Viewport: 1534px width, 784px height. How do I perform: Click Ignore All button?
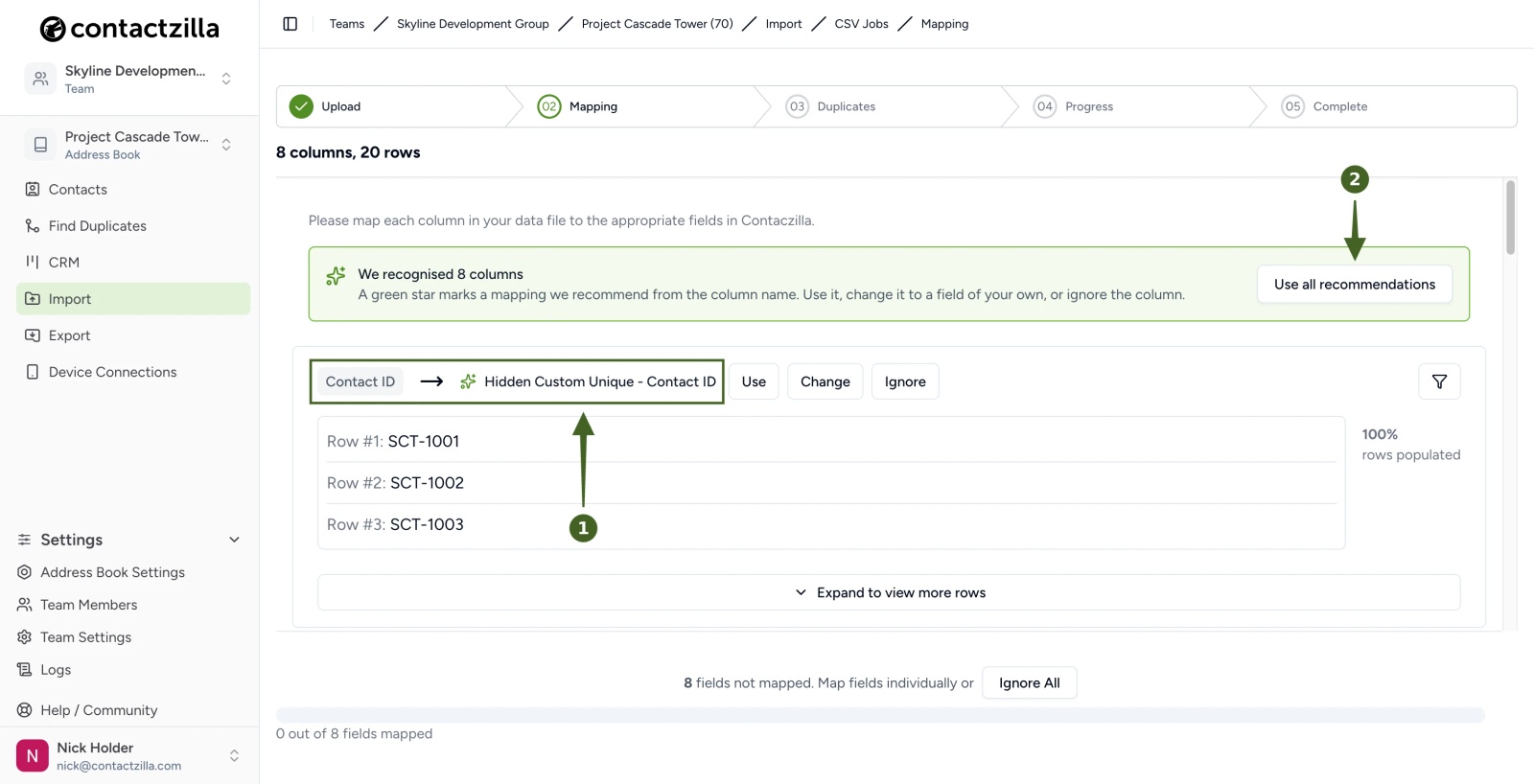(x=1029, y=683)
